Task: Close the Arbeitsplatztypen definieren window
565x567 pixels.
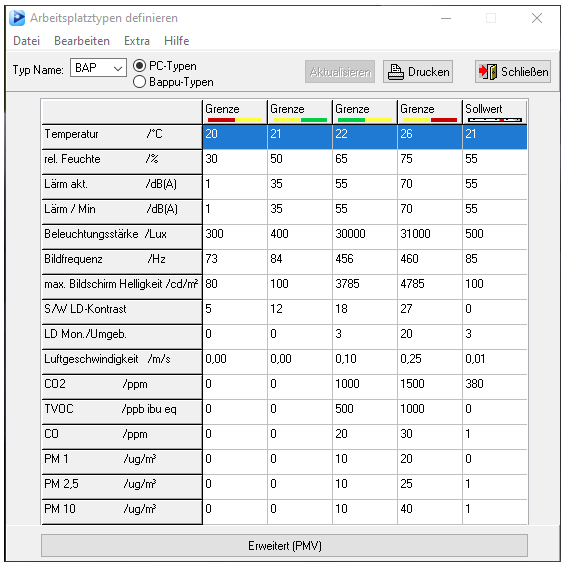Action: (537, 18)
